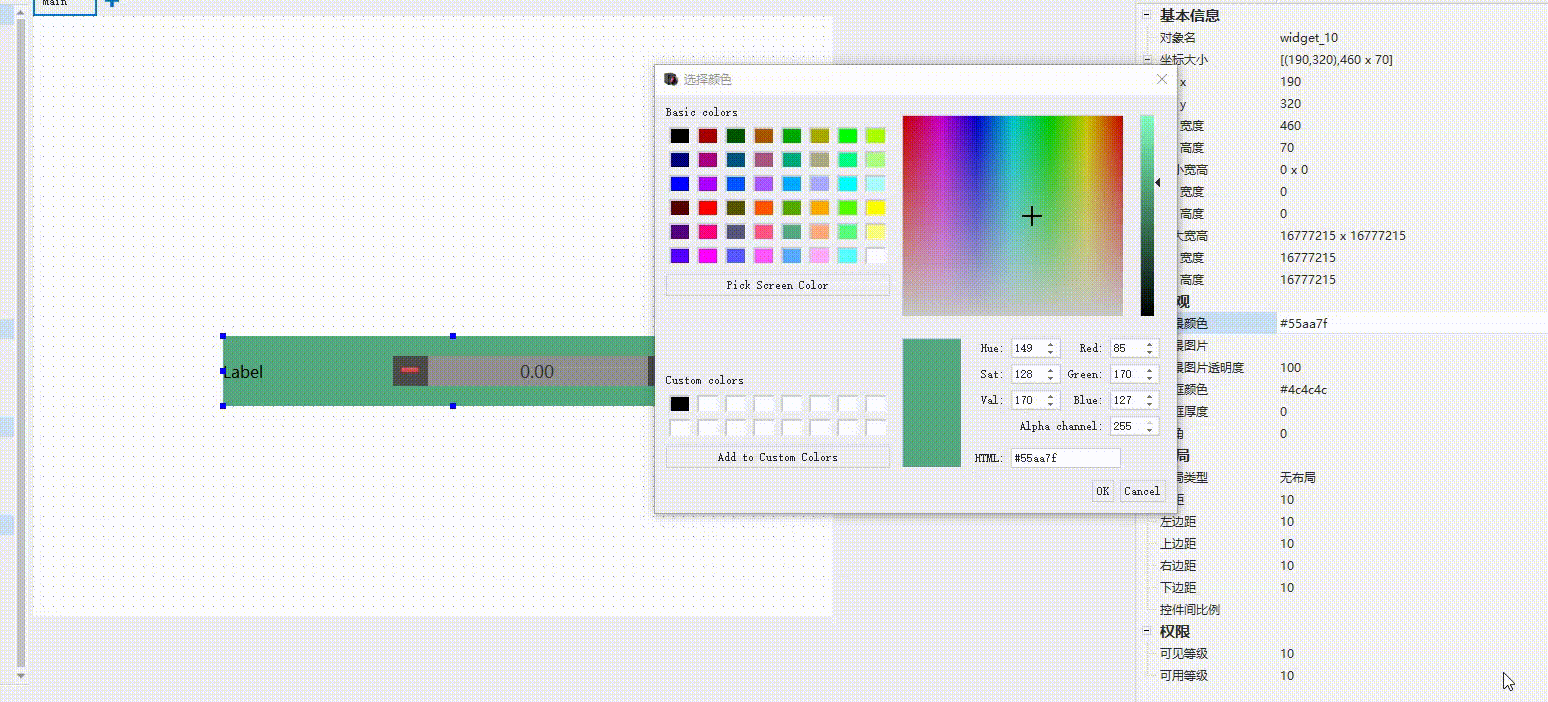Viewport: 1548px width, 702px height.
Task: Close the color selection dialog
Action: tap(1161, 79)
